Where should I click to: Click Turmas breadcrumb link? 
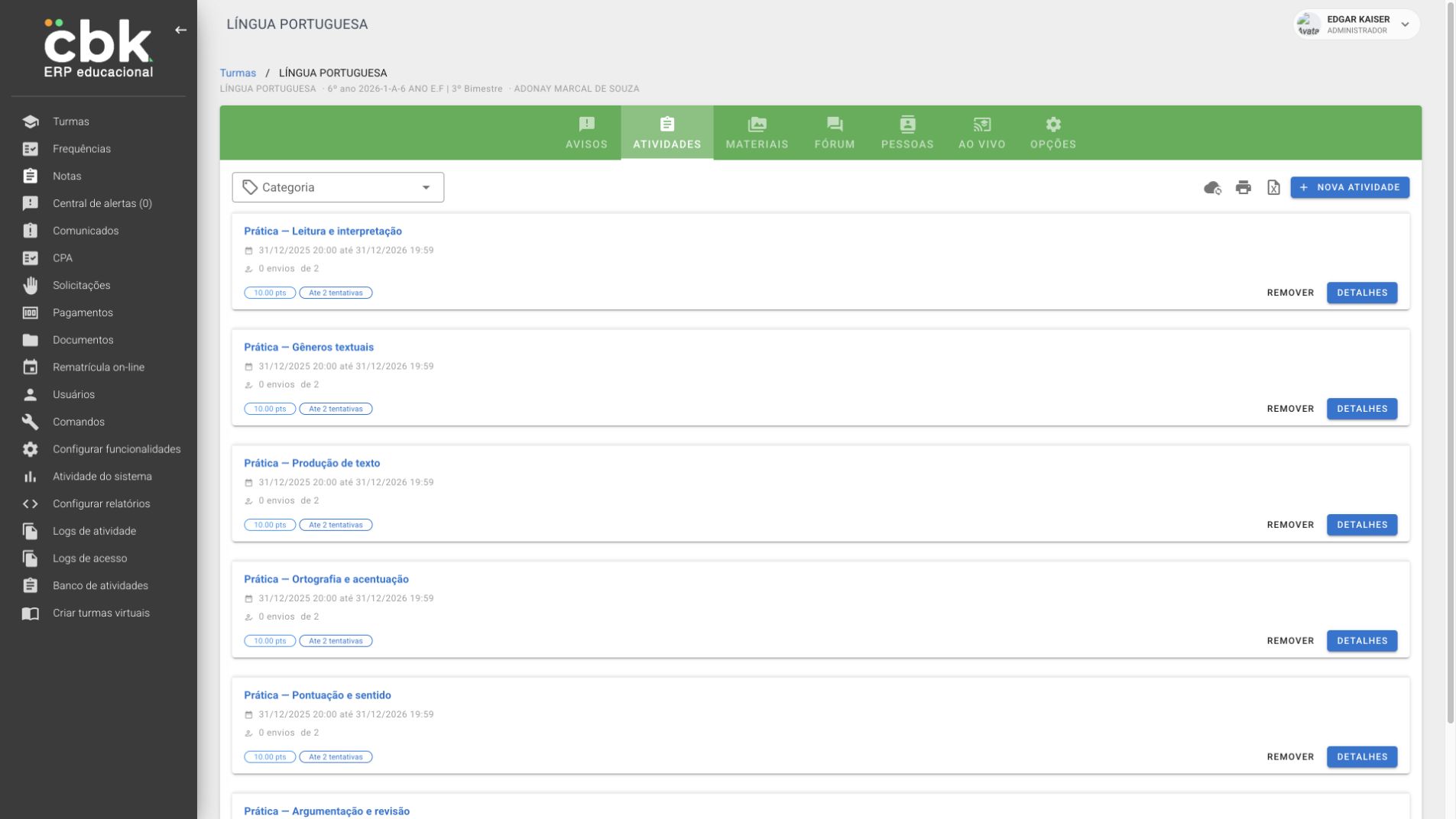coord(238,73)
